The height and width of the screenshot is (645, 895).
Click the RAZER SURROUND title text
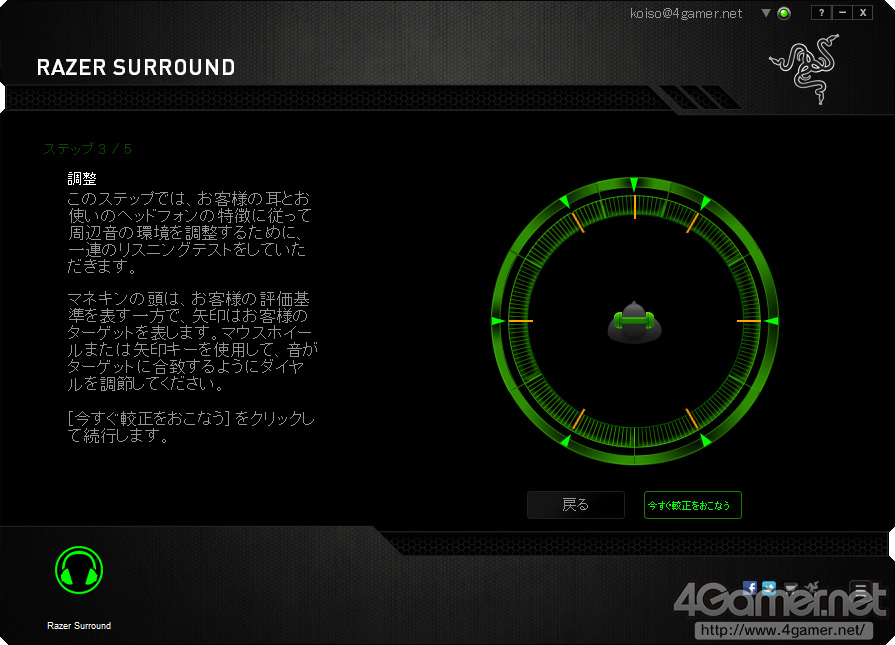(x=136, y=67)
